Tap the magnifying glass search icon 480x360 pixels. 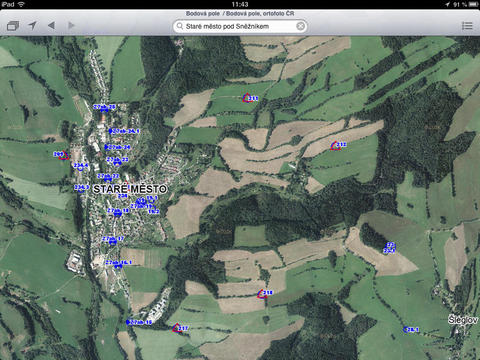pos(180,26)
